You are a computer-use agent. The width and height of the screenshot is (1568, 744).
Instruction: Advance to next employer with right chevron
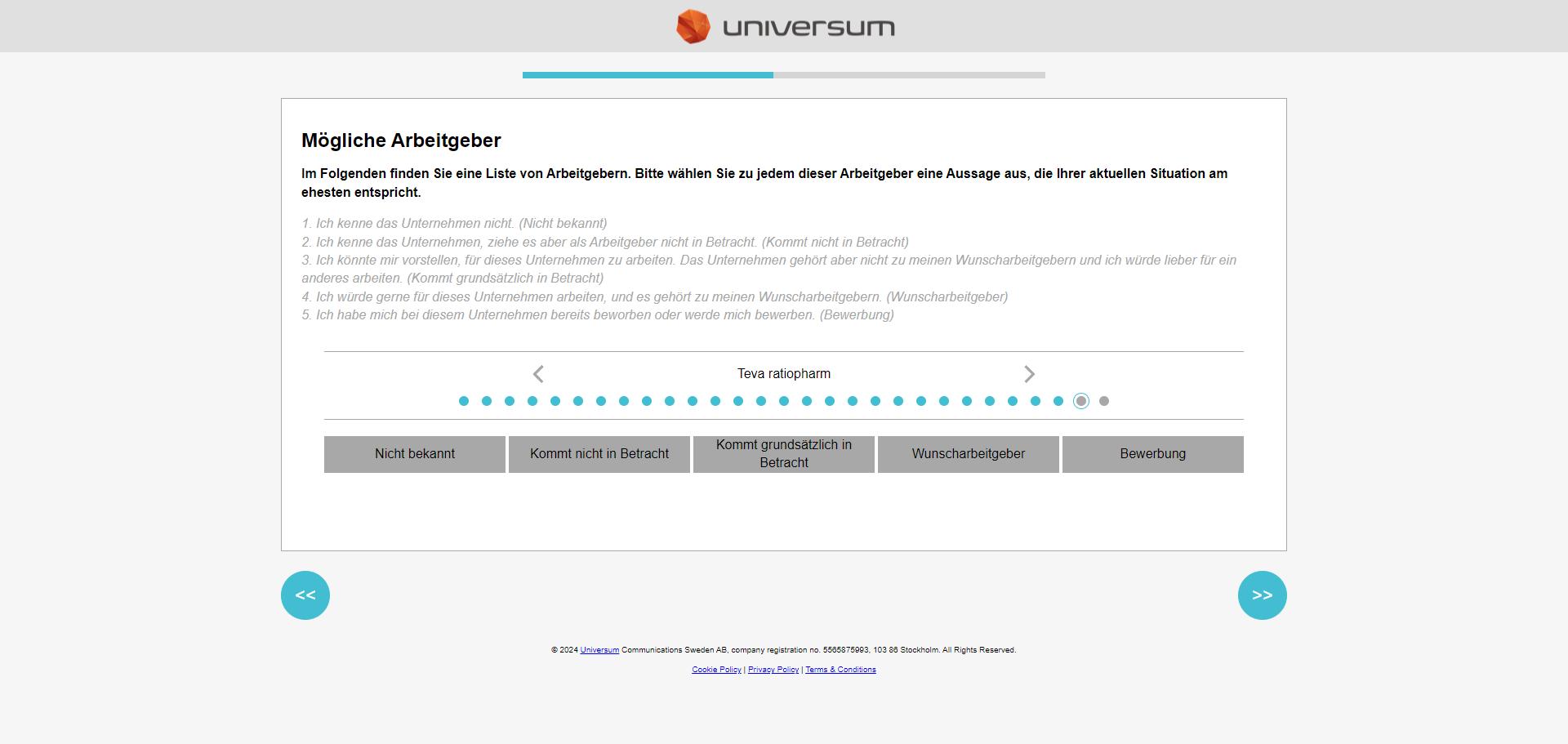pos(1029,374)
